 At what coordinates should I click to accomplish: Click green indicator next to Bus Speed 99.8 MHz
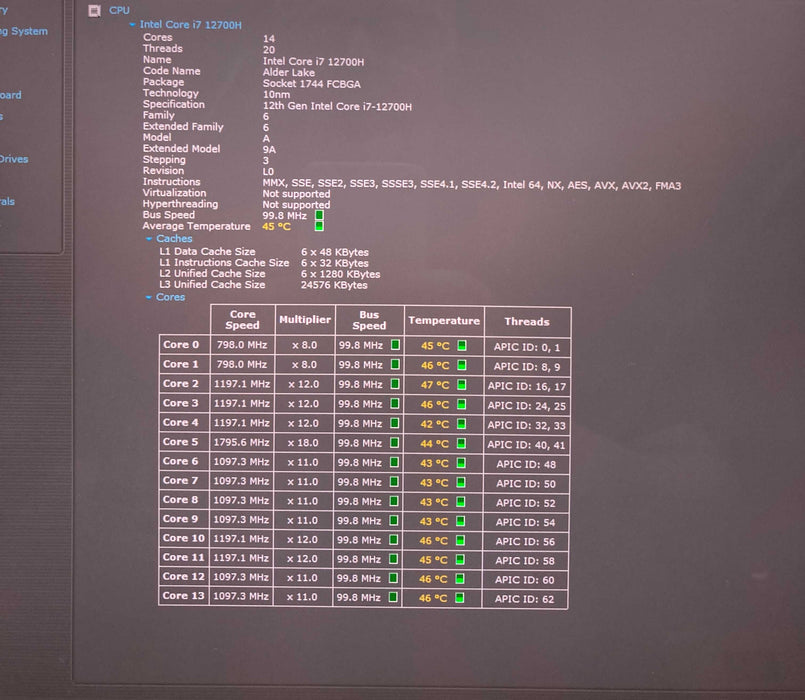pyautogui.click(x=319, y=215)
